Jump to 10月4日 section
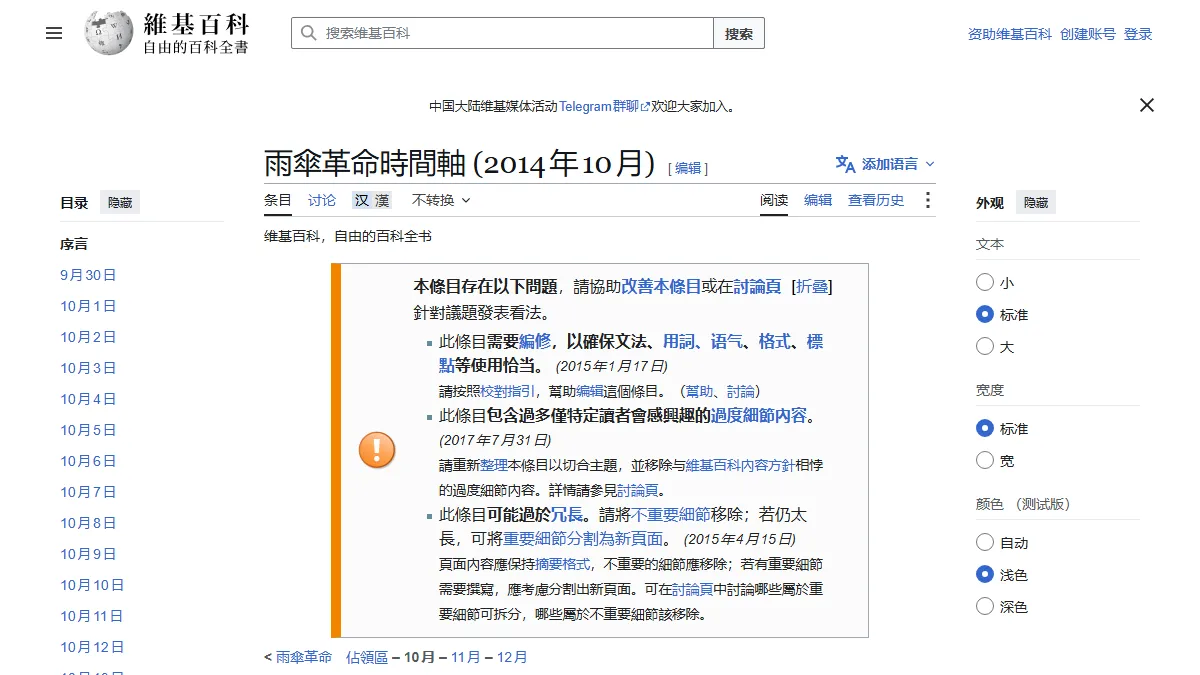This screenshot has height=675, width=1200. pos(88,399)
